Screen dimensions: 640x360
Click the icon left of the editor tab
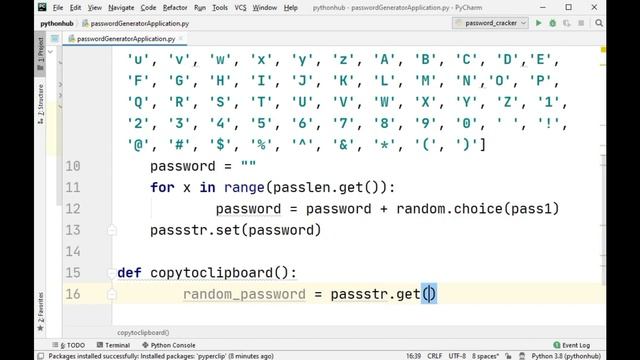(x=55, y=39)
